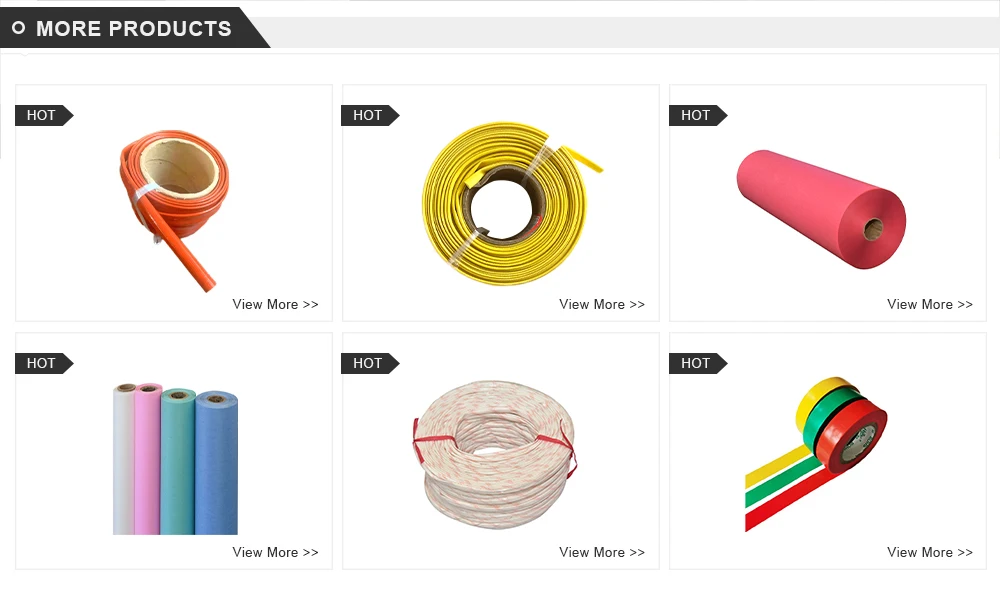Click View More under yellow tubing coil
This screenshot has height=591, width=1000.
tap(602, 304)
